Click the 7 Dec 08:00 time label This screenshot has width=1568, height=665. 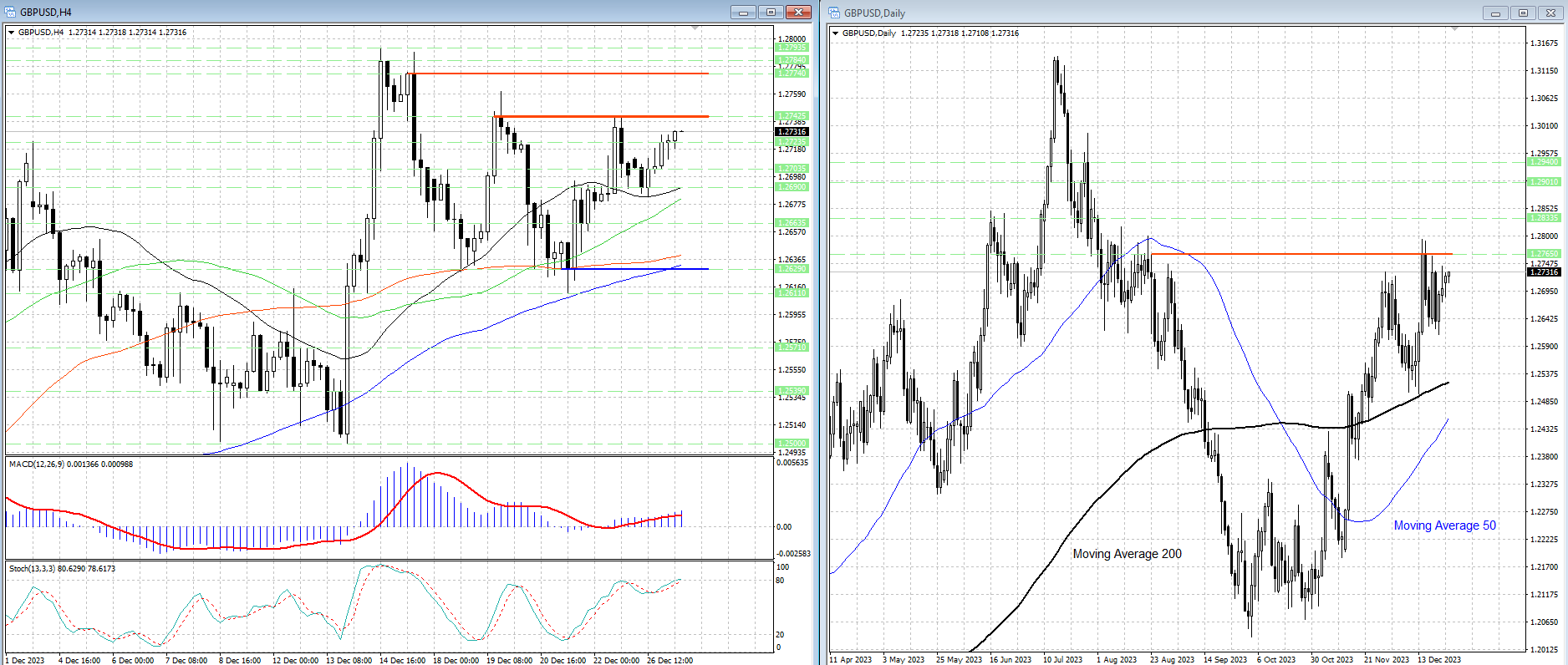pos(186,660)
